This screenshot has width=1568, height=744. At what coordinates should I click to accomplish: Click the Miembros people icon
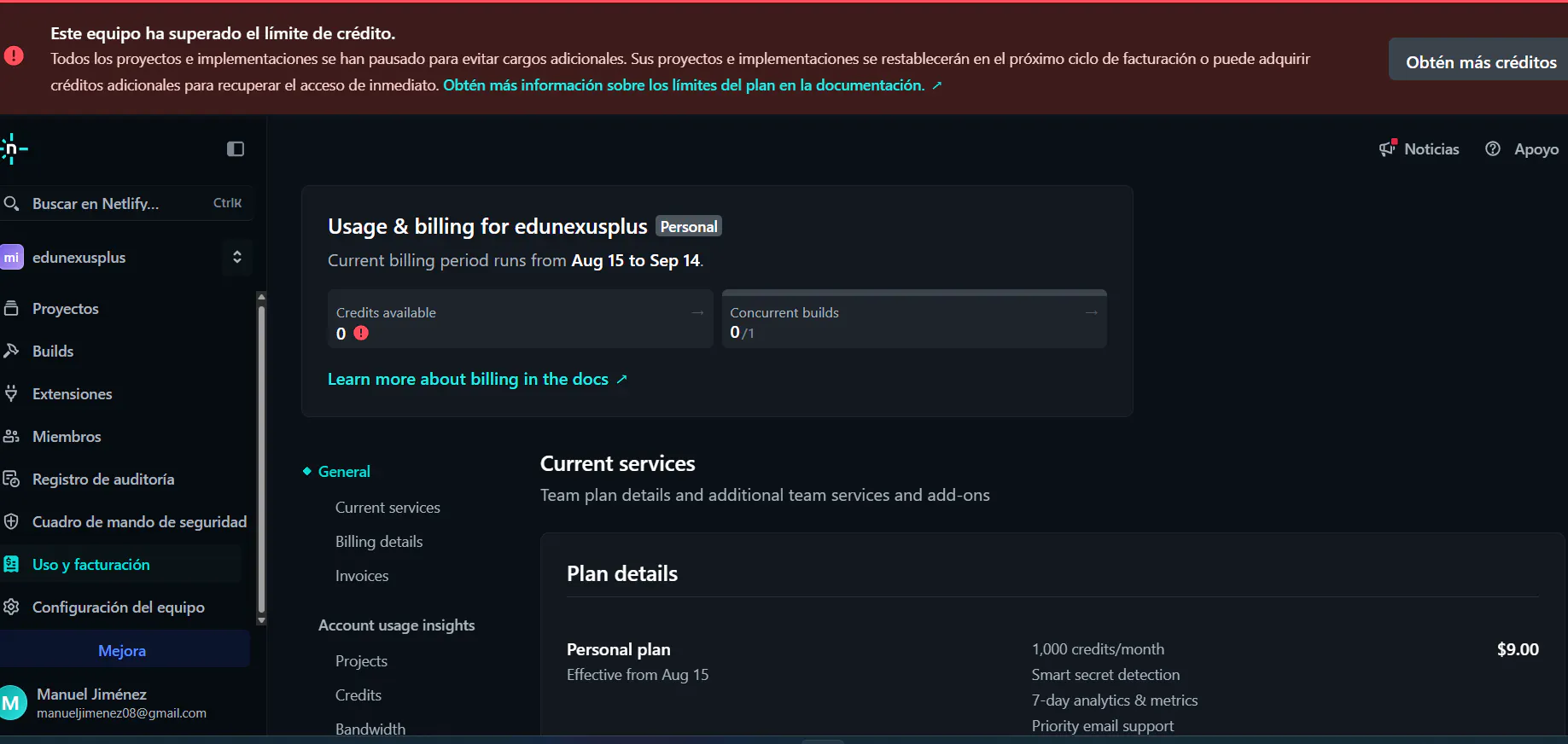12,436
